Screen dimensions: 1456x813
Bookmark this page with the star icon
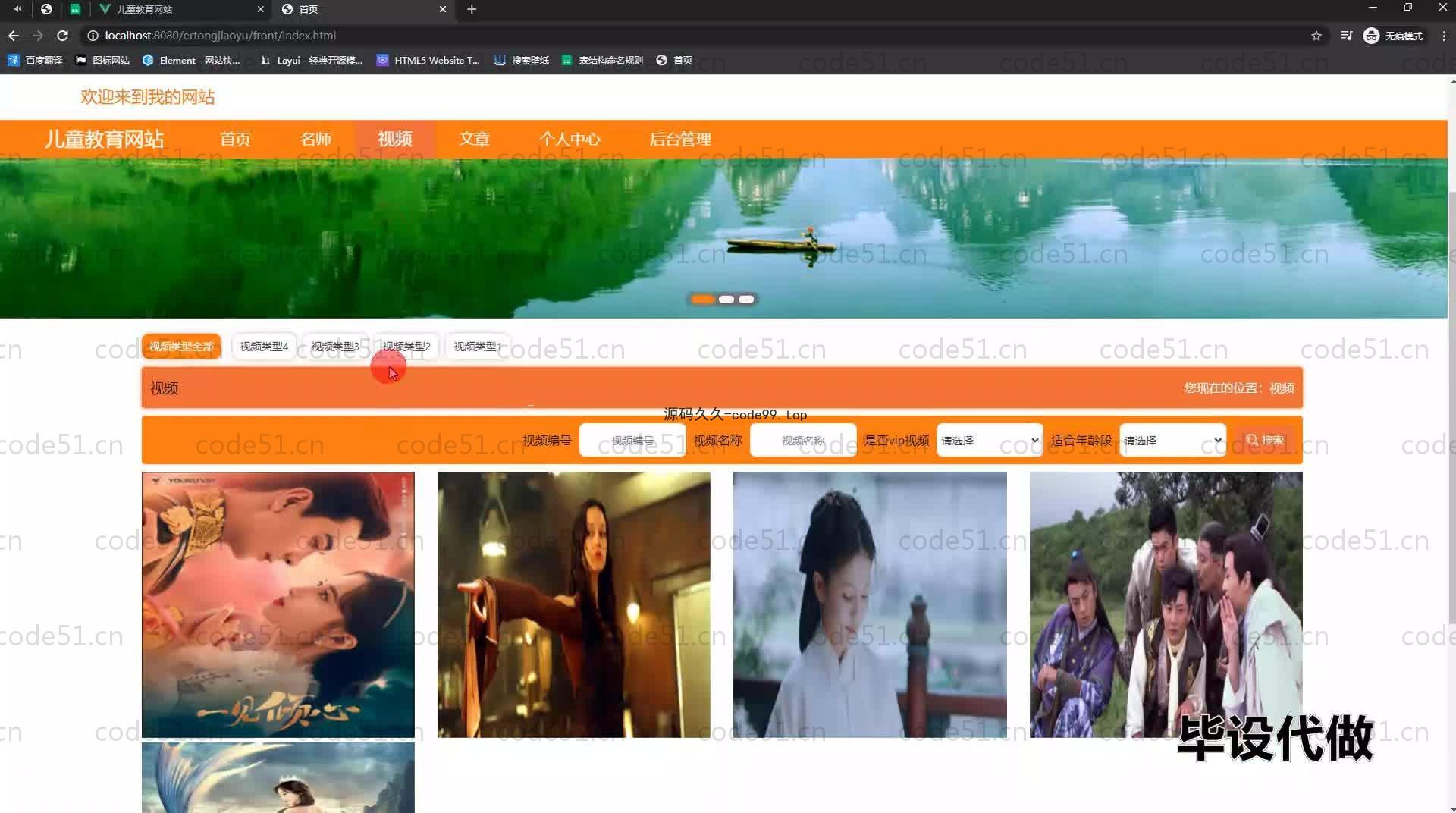pyautogui.click(x=1316, y=36)
